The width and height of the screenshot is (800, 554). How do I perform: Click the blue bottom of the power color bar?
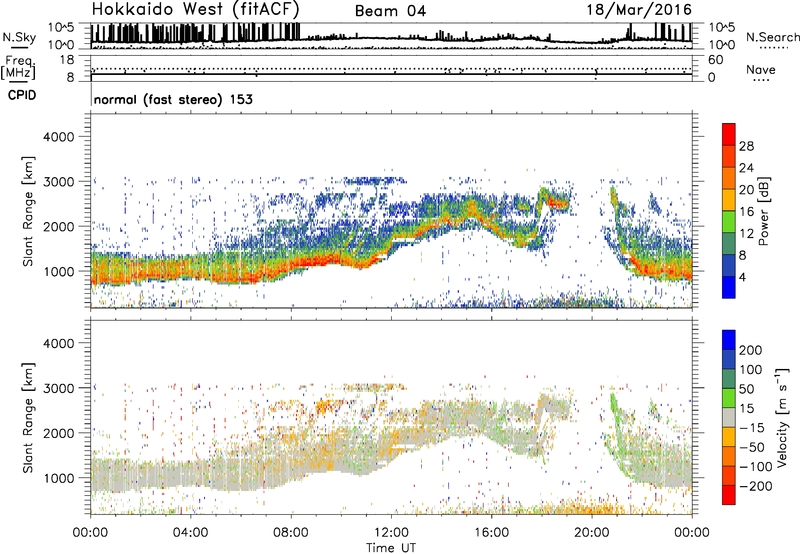tap(729, 287)
